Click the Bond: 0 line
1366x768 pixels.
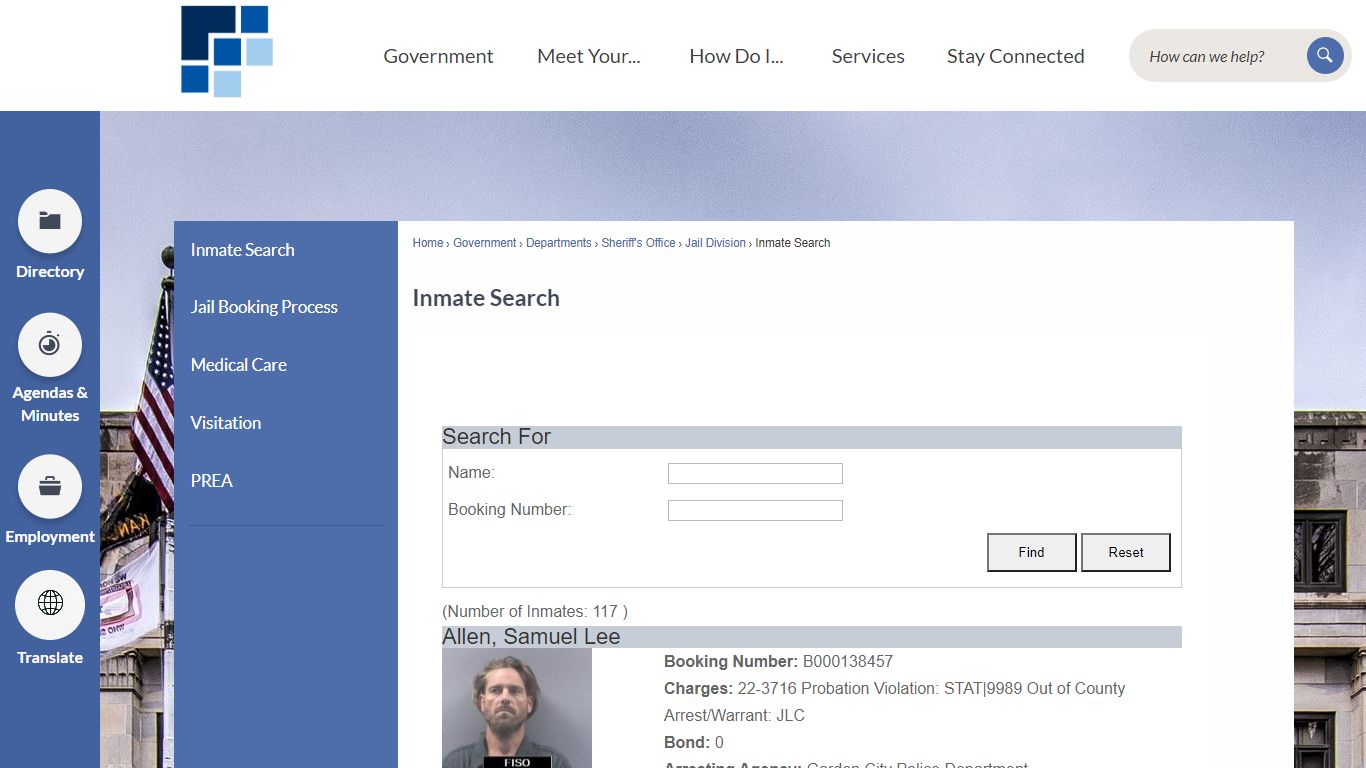coord(694,742)
